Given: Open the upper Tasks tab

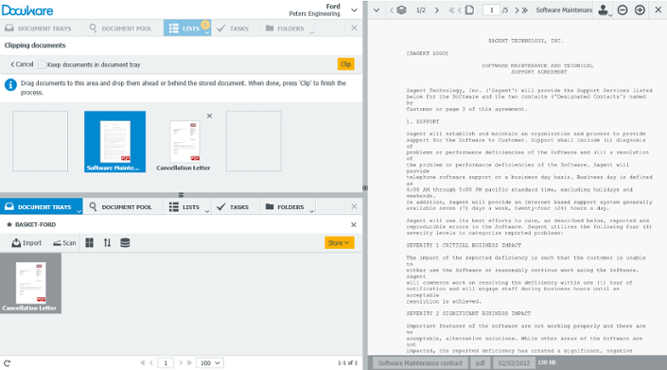Looking at the screenshot, I should point(233,28).
